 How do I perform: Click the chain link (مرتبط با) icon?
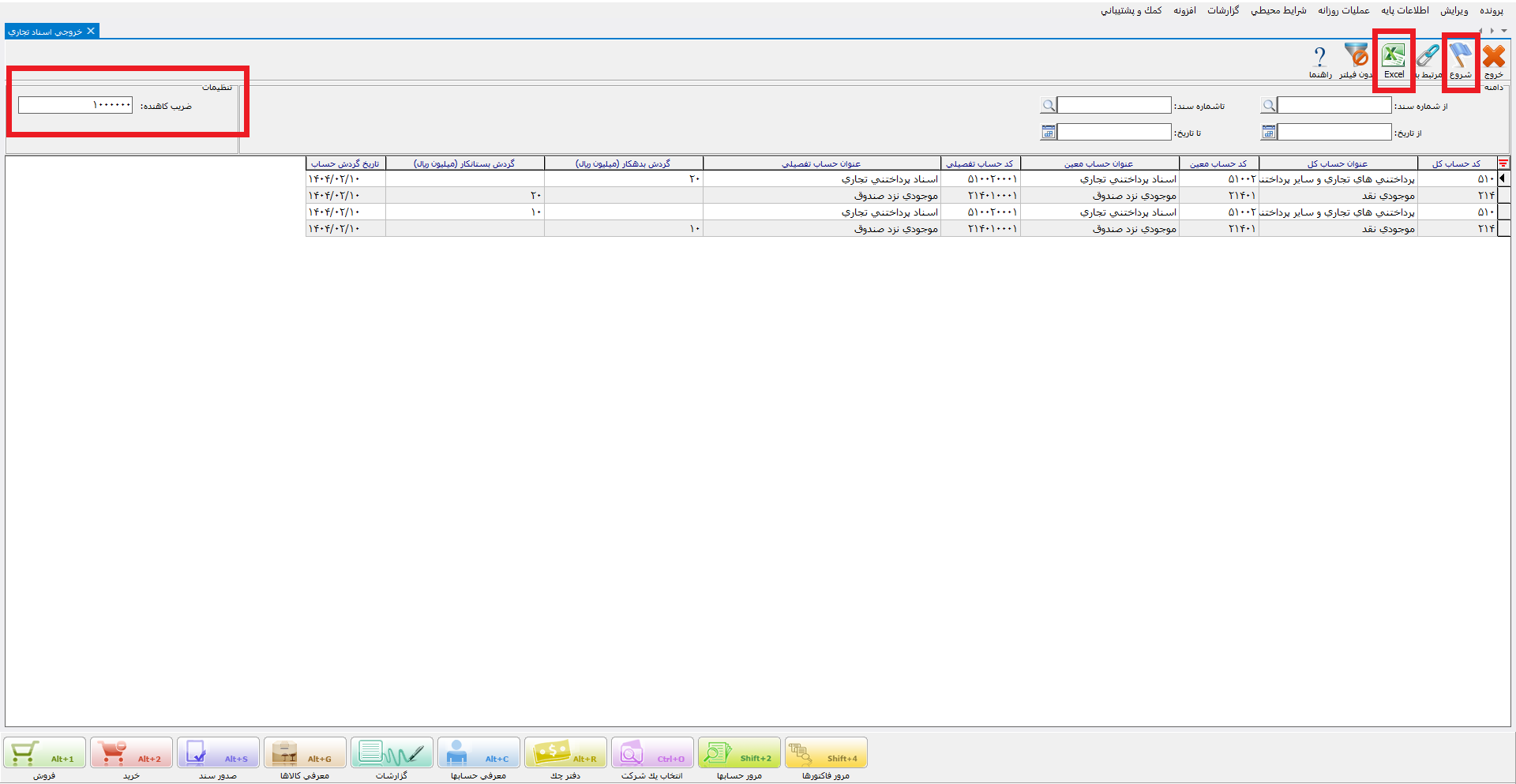pos(1428,57)
